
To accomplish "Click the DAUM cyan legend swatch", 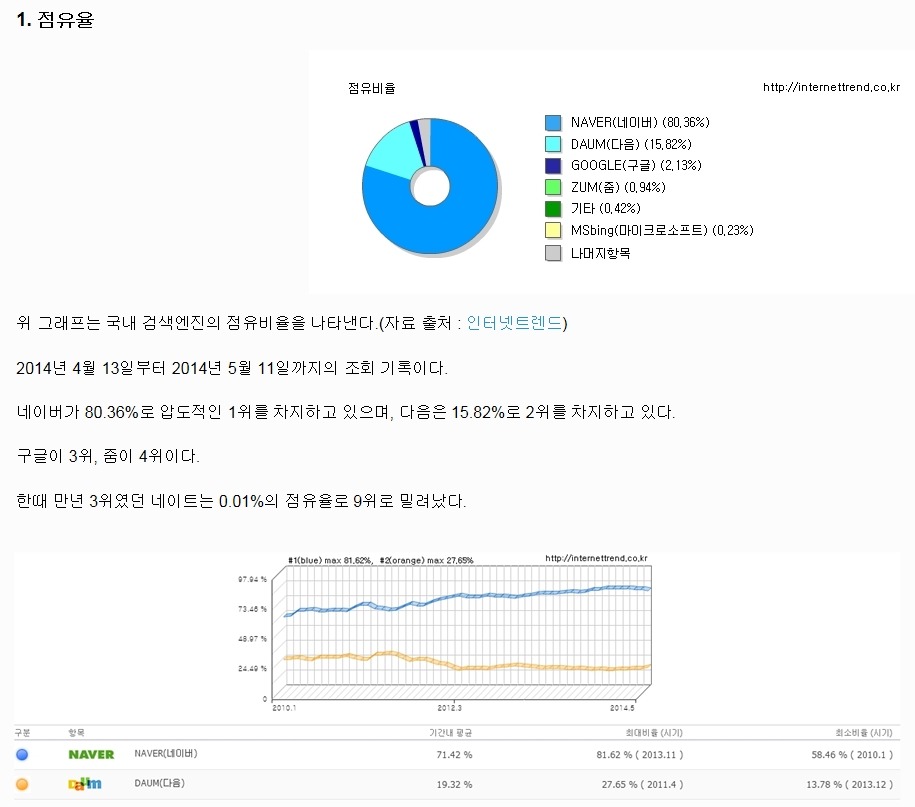I will (553, 144).
